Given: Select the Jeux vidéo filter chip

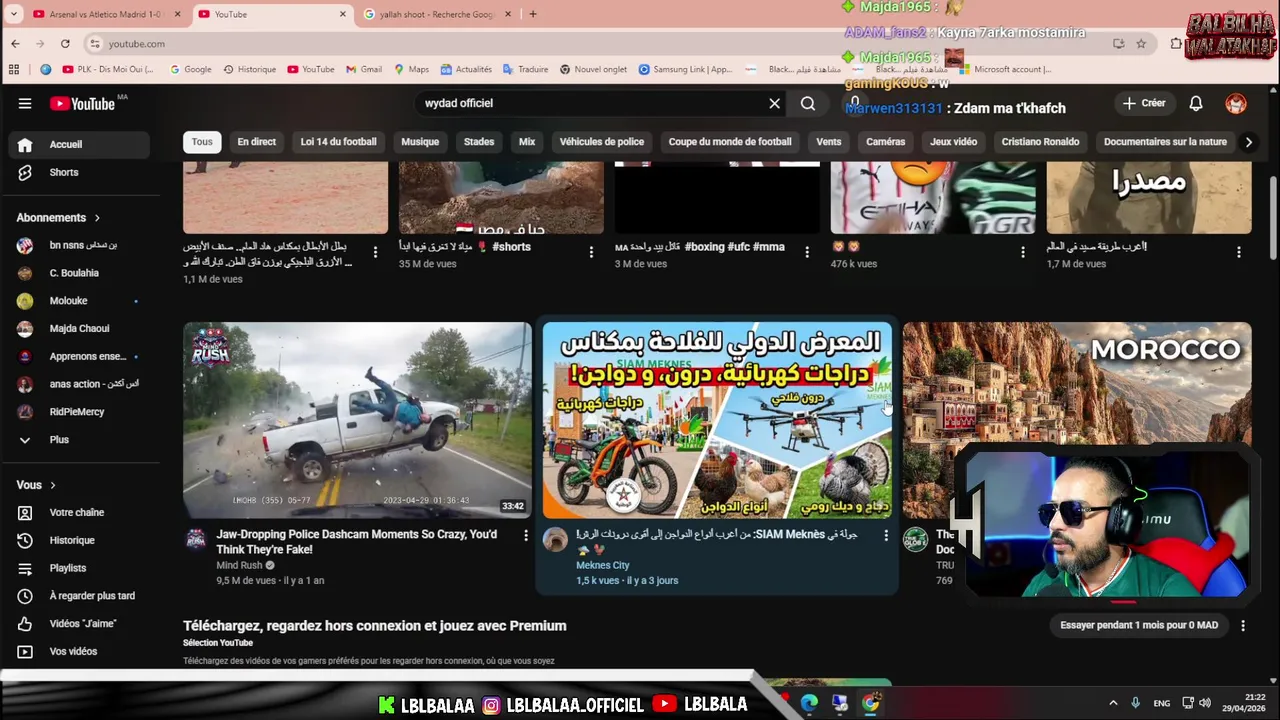Looking at the screenshot, I should (x=953, y=142).
